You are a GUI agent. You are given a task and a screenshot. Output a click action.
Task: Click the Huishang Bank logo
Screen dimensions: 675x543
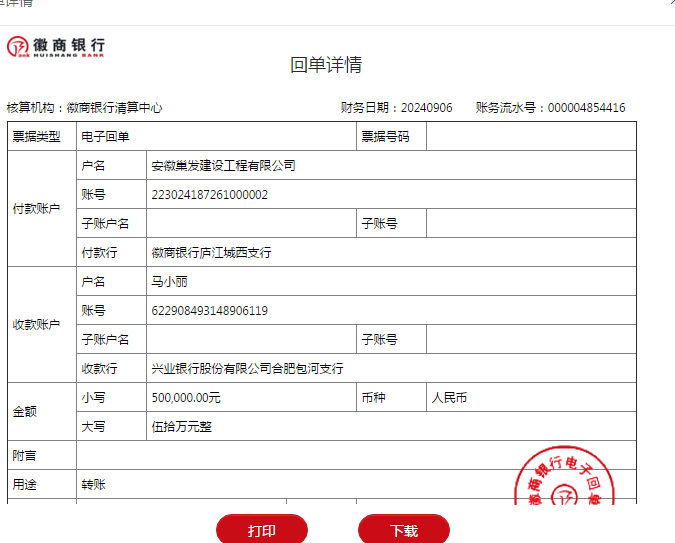[56, 46]
